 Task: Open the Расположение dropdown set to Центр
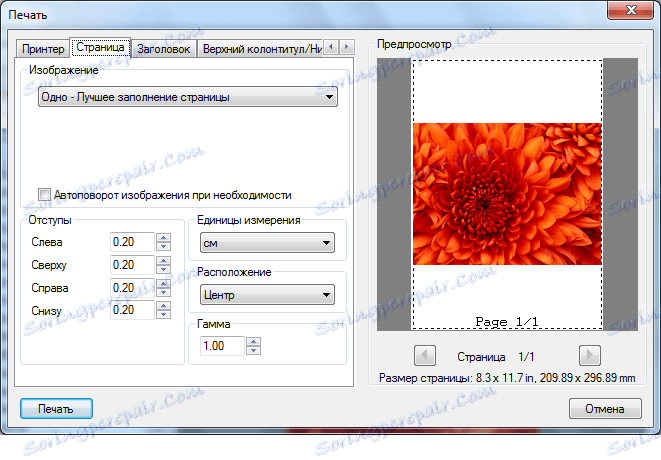click(x=267, y=295)
